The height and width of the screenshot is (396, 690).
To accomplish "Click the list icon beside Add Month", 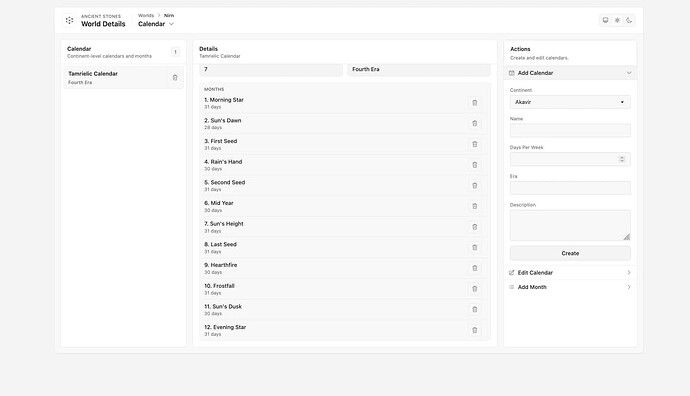I will pyautogui.click(x=511, y=287).
